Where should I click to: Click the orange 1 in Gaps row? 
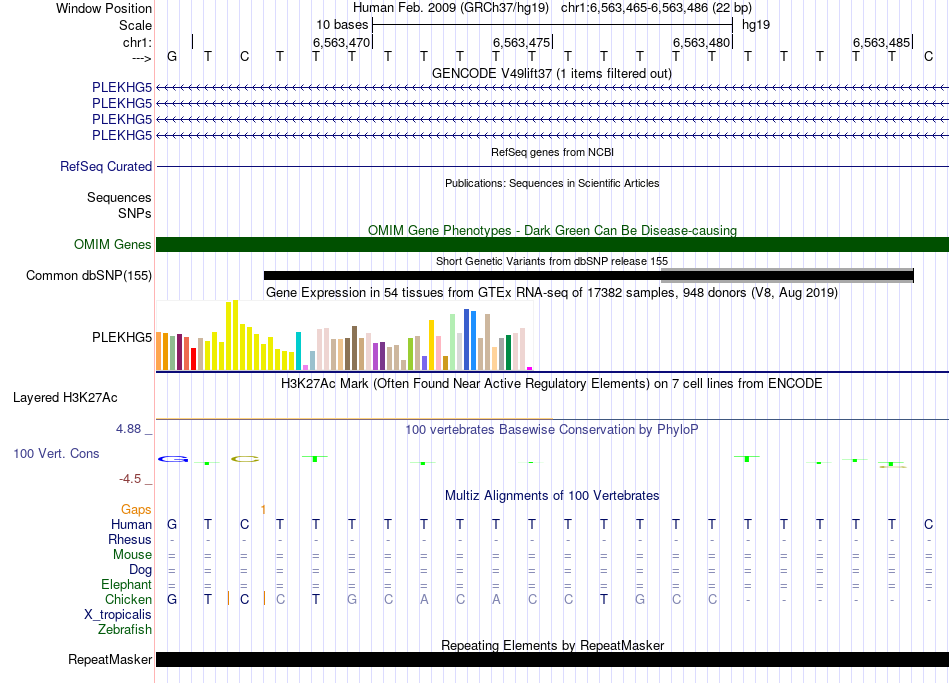[263, 510]
